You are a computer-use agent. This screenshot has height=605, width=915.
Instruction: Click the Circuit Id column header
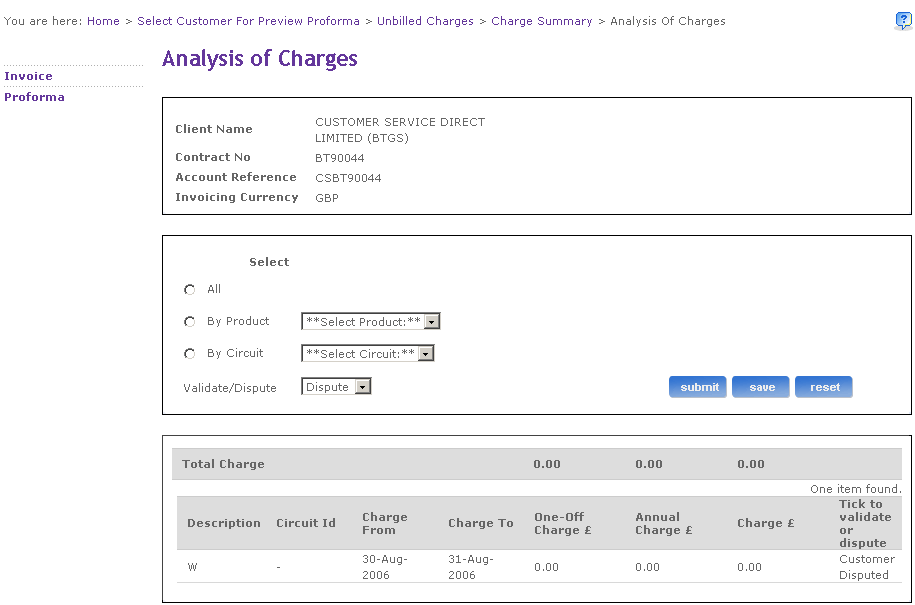pos(306,523)
